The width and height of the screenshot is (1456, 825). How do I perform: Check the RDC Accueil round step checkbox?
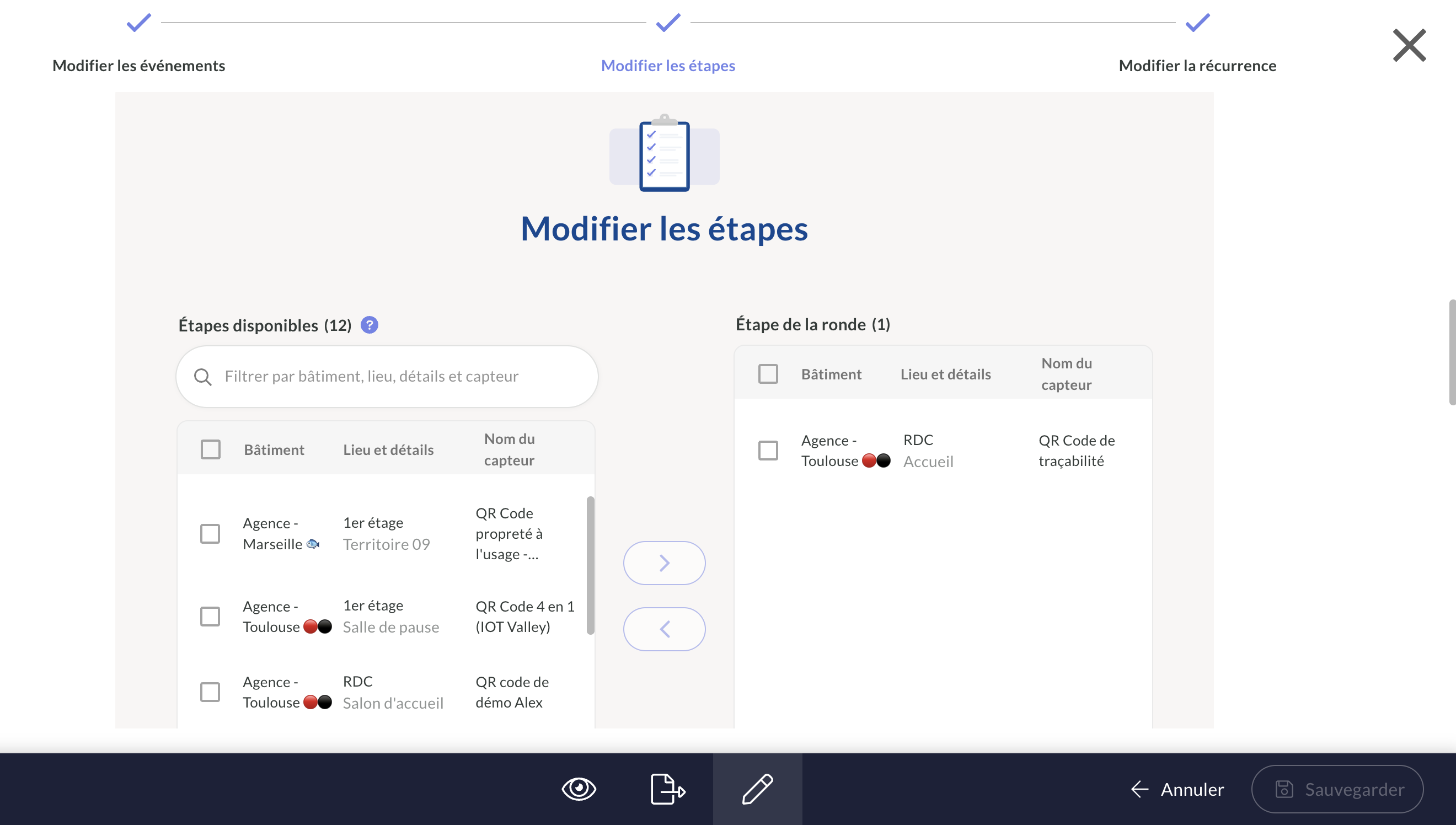(768, 451)
